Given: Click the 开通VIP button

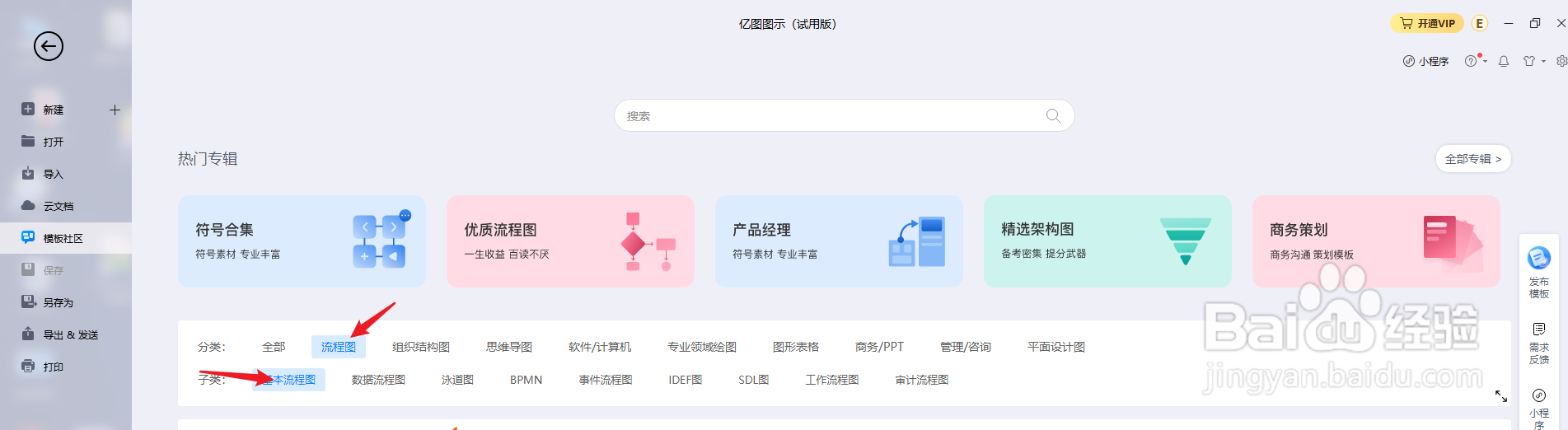Looking at the screenshot, I should point(1427,23).
